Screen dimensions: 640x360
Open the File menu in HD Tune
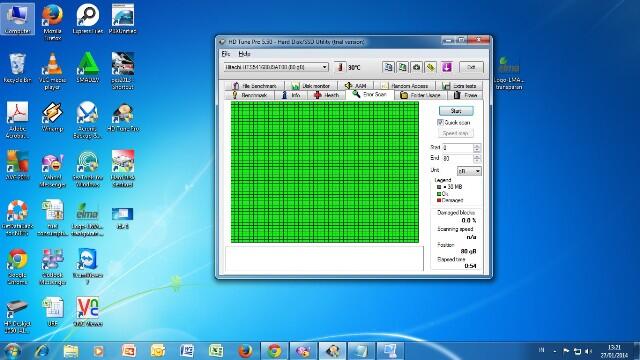click(226, 54)
